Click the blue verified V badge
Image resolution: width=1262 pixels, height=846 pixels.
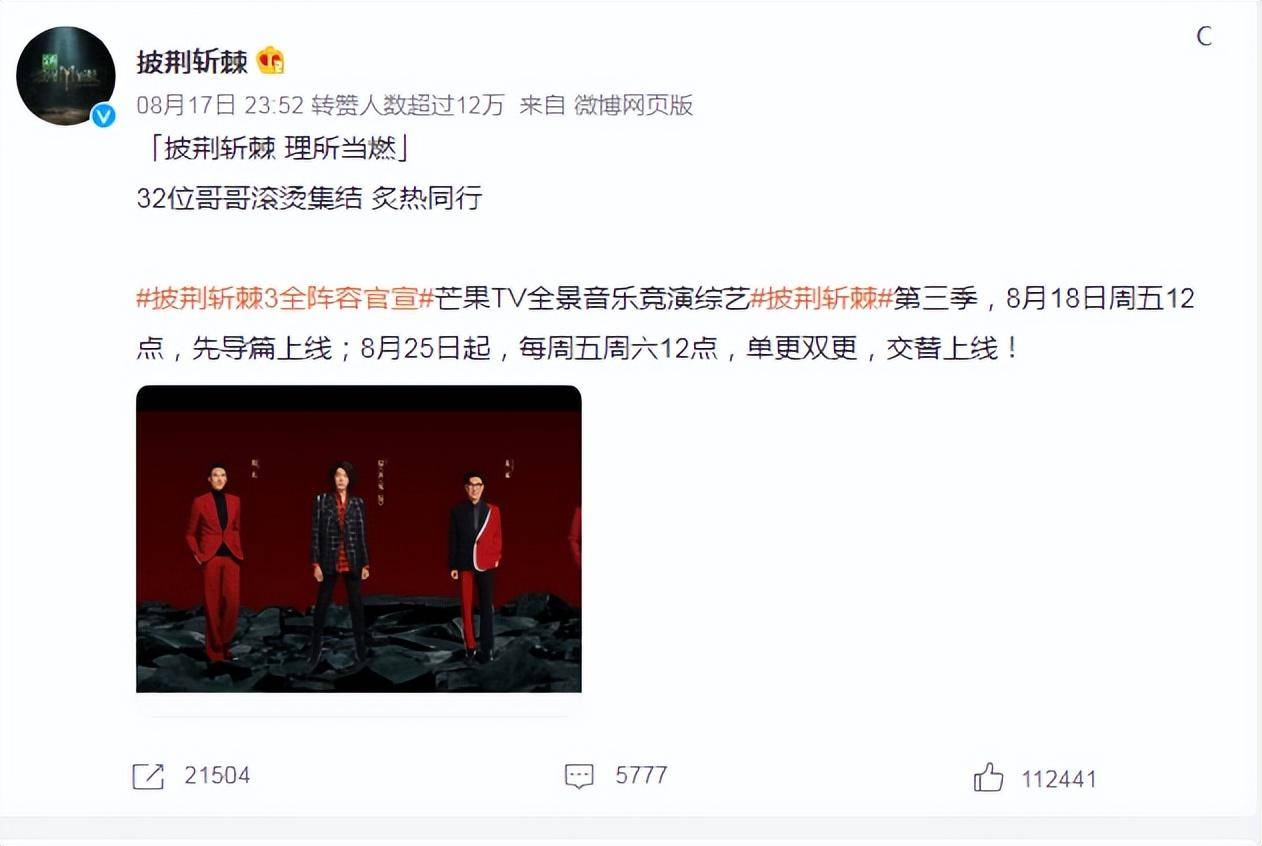click(x=104, y=115)
